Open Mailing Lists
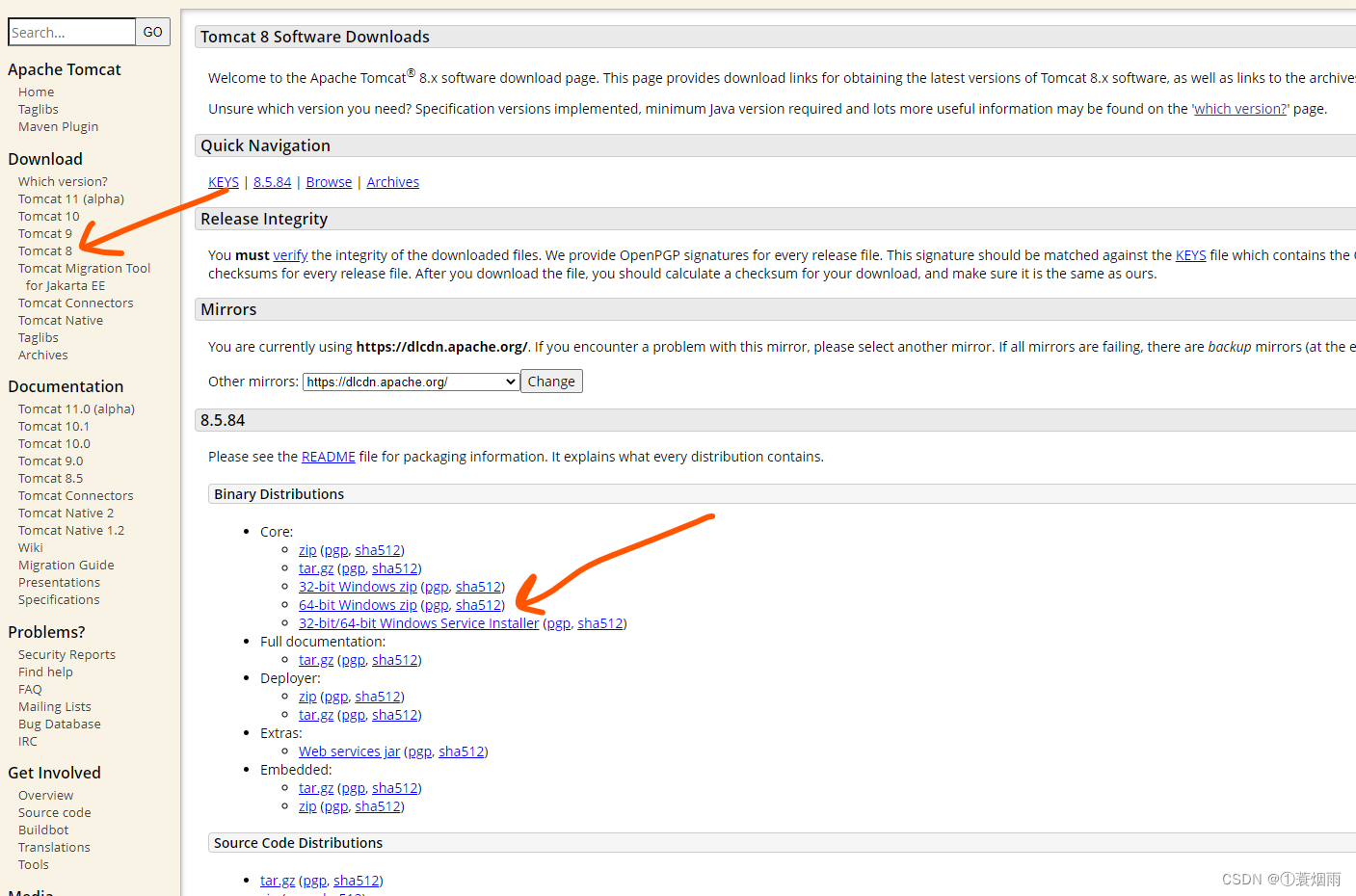This screenshot has height=896, width=1356. [55, 707]
